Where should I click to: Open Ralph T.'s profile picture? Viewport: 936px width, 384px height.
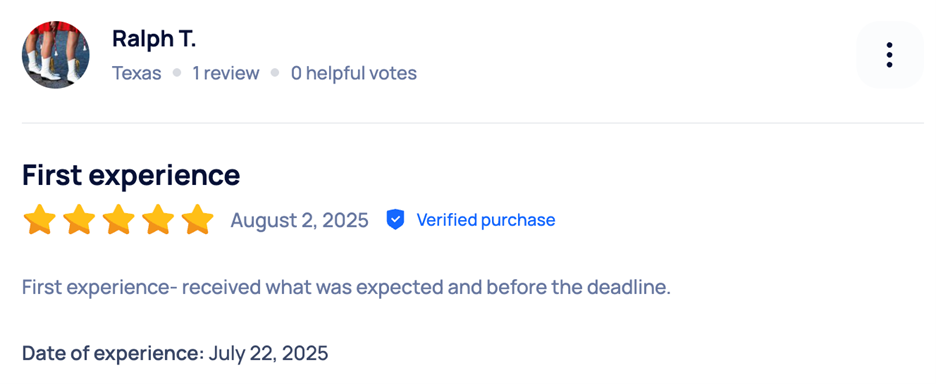[56, 55]
